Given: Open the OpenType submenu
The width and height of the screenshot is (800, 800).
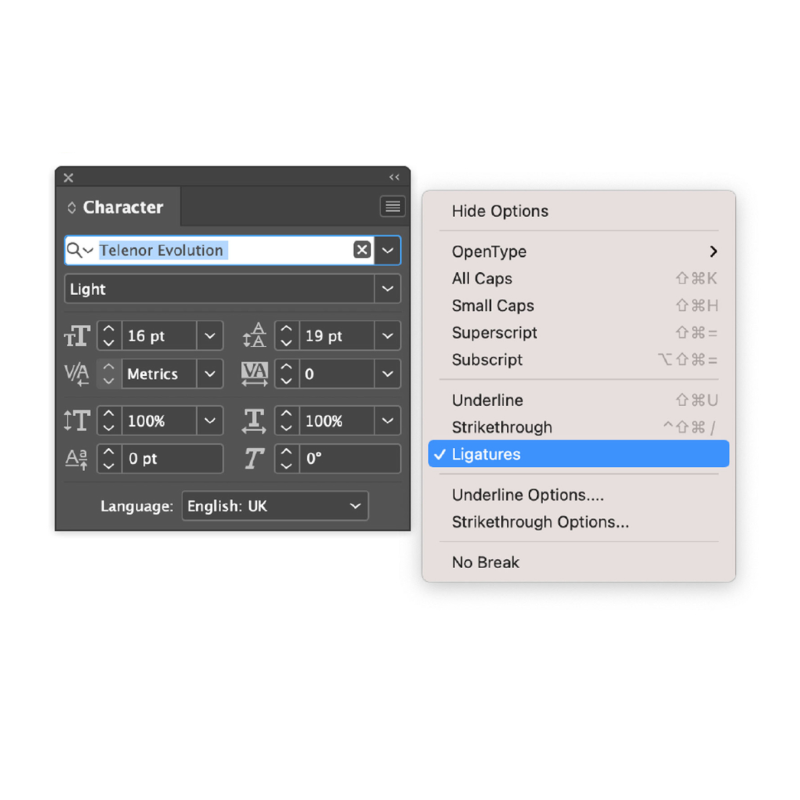Looking at the screenshot, I should (x=579, y=252).
